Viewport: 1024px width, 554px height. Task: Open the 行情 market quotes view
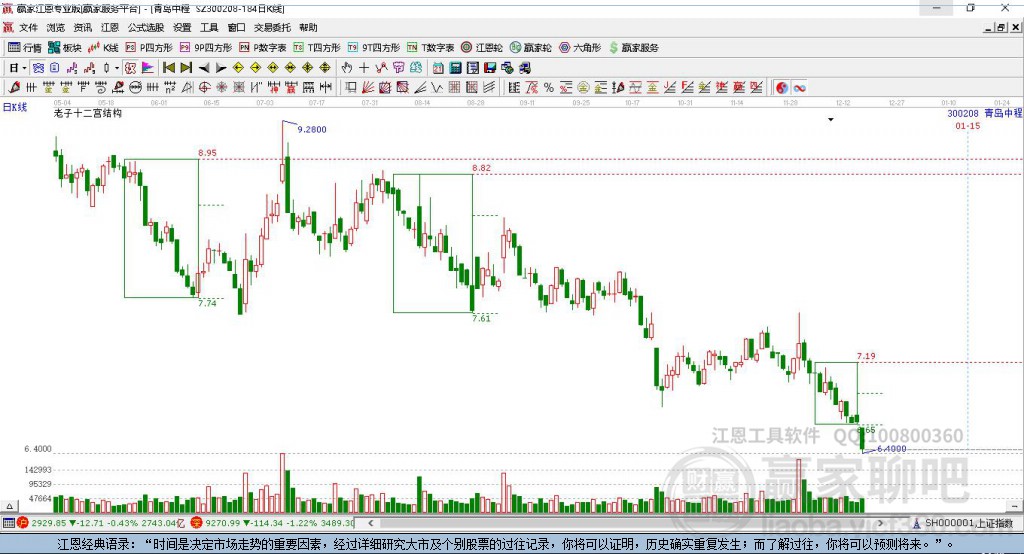(24, 48)
